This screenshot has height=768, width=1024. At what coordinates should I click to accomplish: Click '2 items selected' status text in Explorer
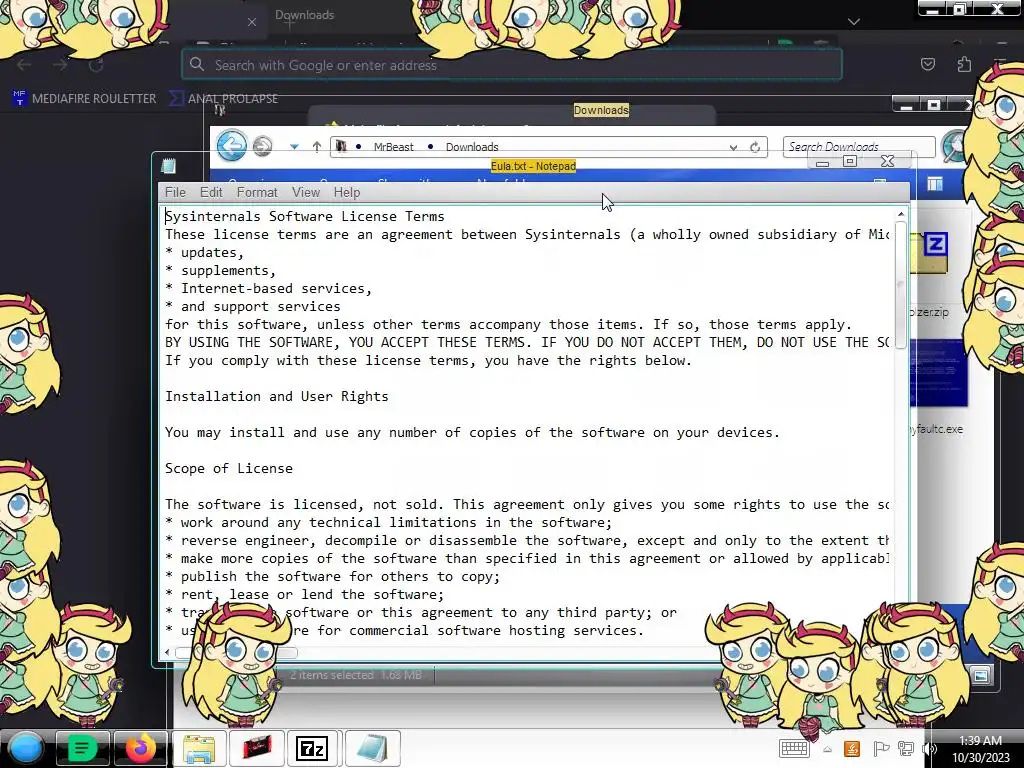332,675
